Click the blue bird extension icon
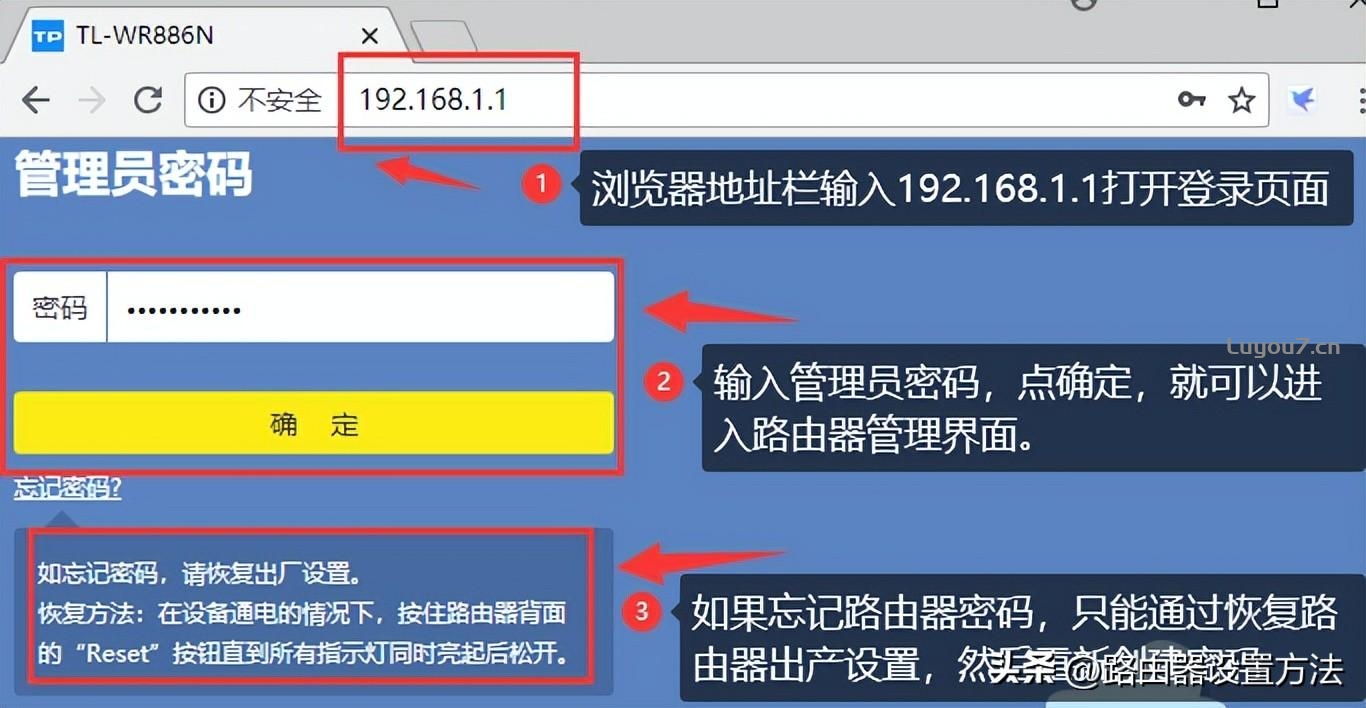Viewport: 1366px width, 708px height. [1301, 99]
